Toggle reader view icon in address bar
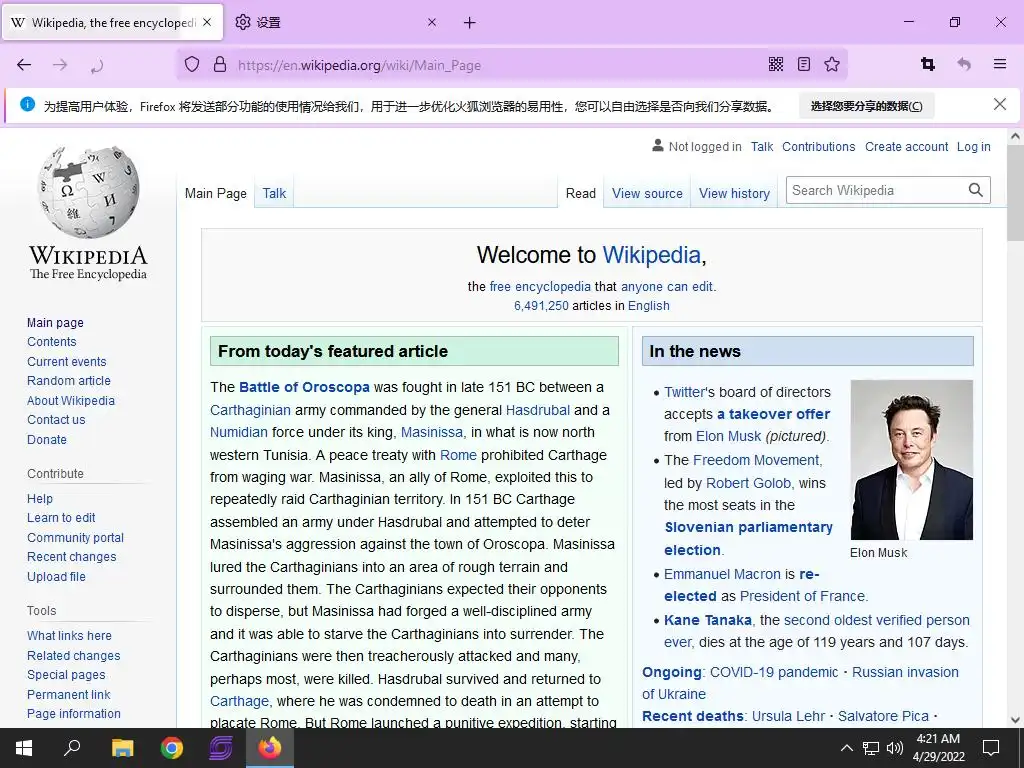The height and width of the screenshot is (768, 1024). 804,64
